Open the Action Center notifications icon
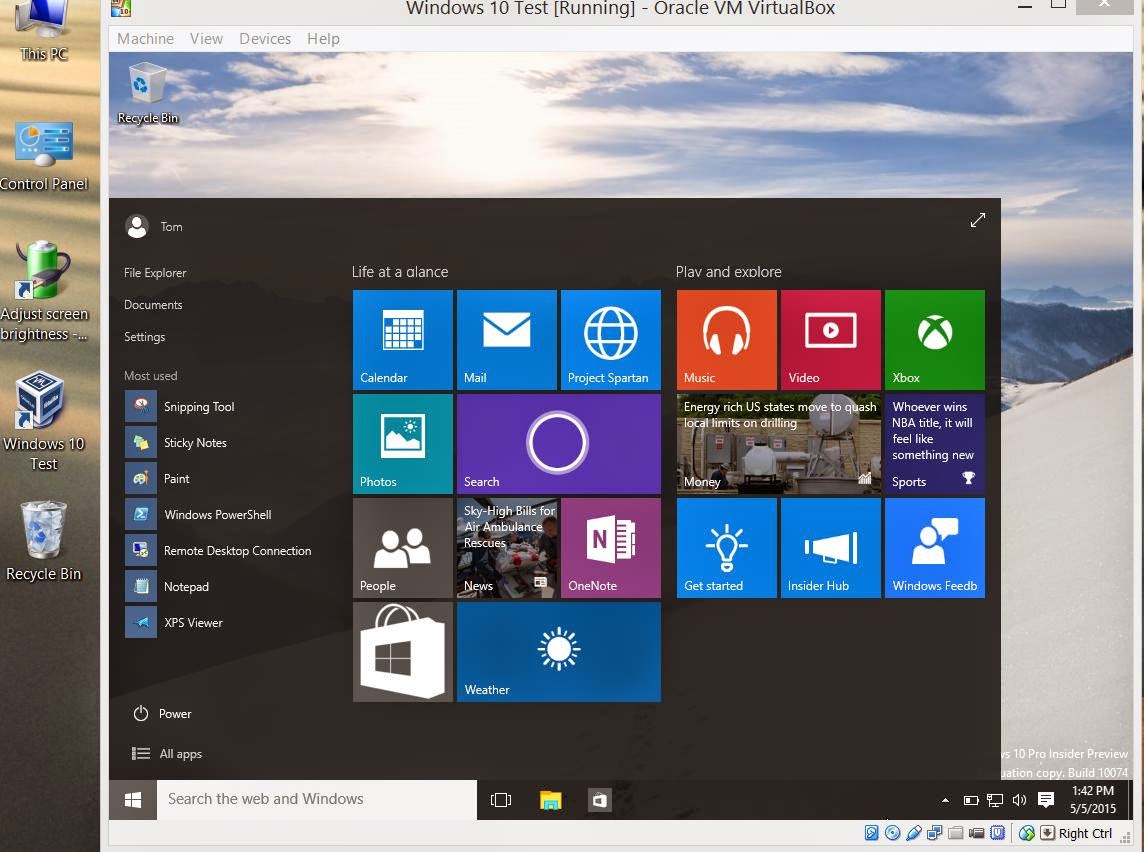 [1046, 800]
